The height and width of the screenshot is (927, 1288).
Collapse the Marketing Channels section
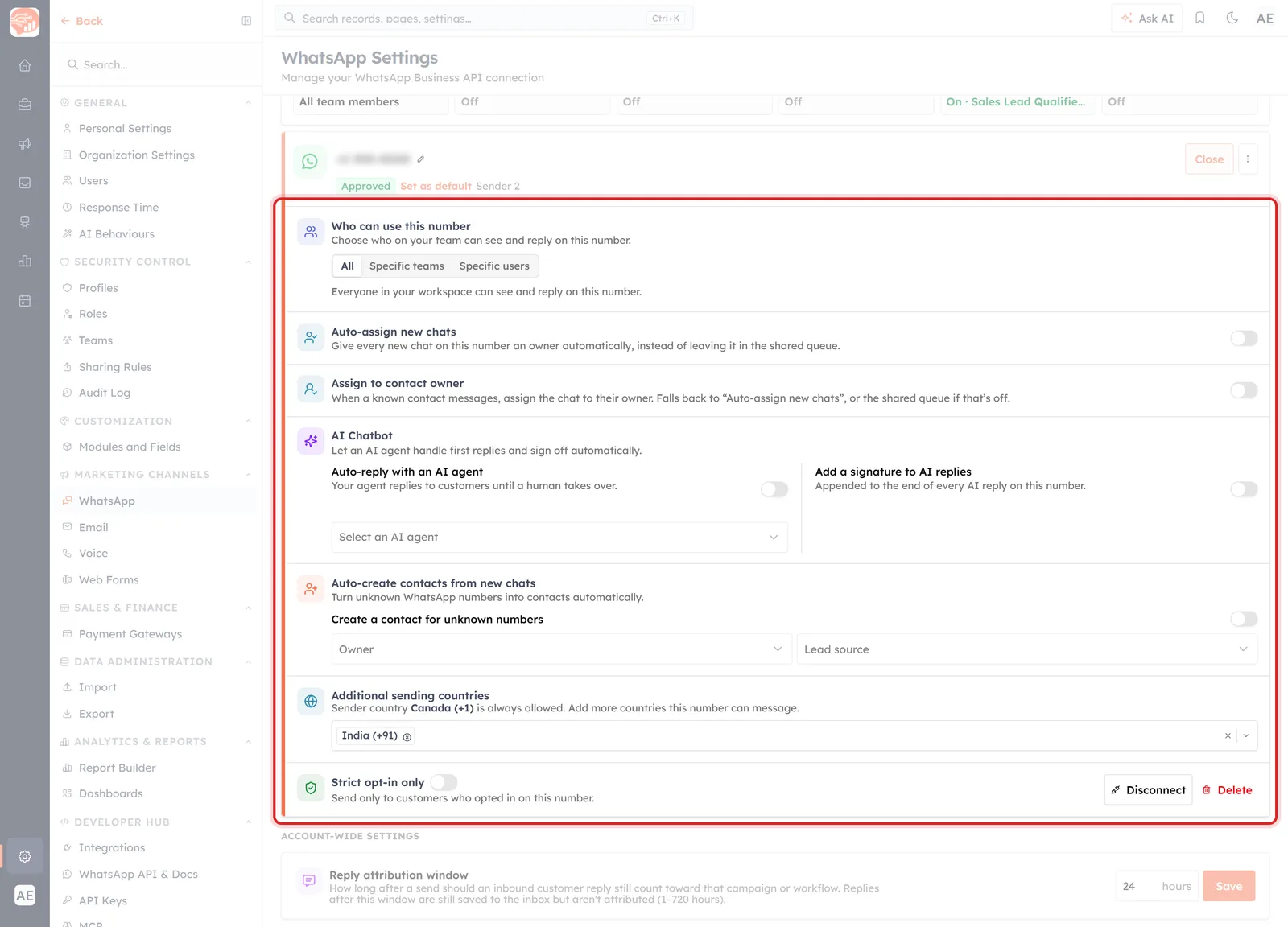click(248, 475)
